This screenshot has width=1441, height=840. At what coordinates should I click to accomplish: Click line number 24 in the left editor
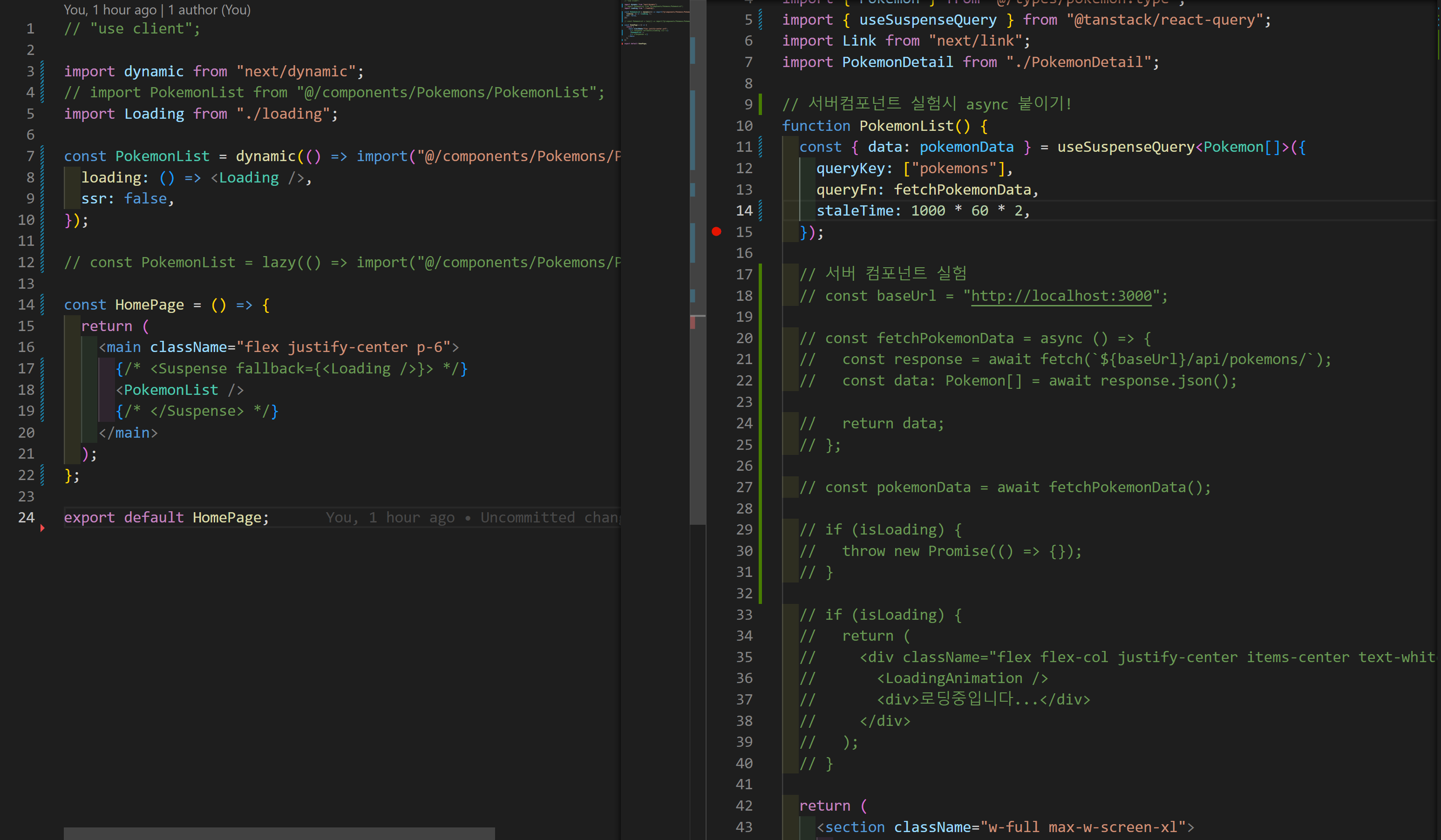coord(26,517)
